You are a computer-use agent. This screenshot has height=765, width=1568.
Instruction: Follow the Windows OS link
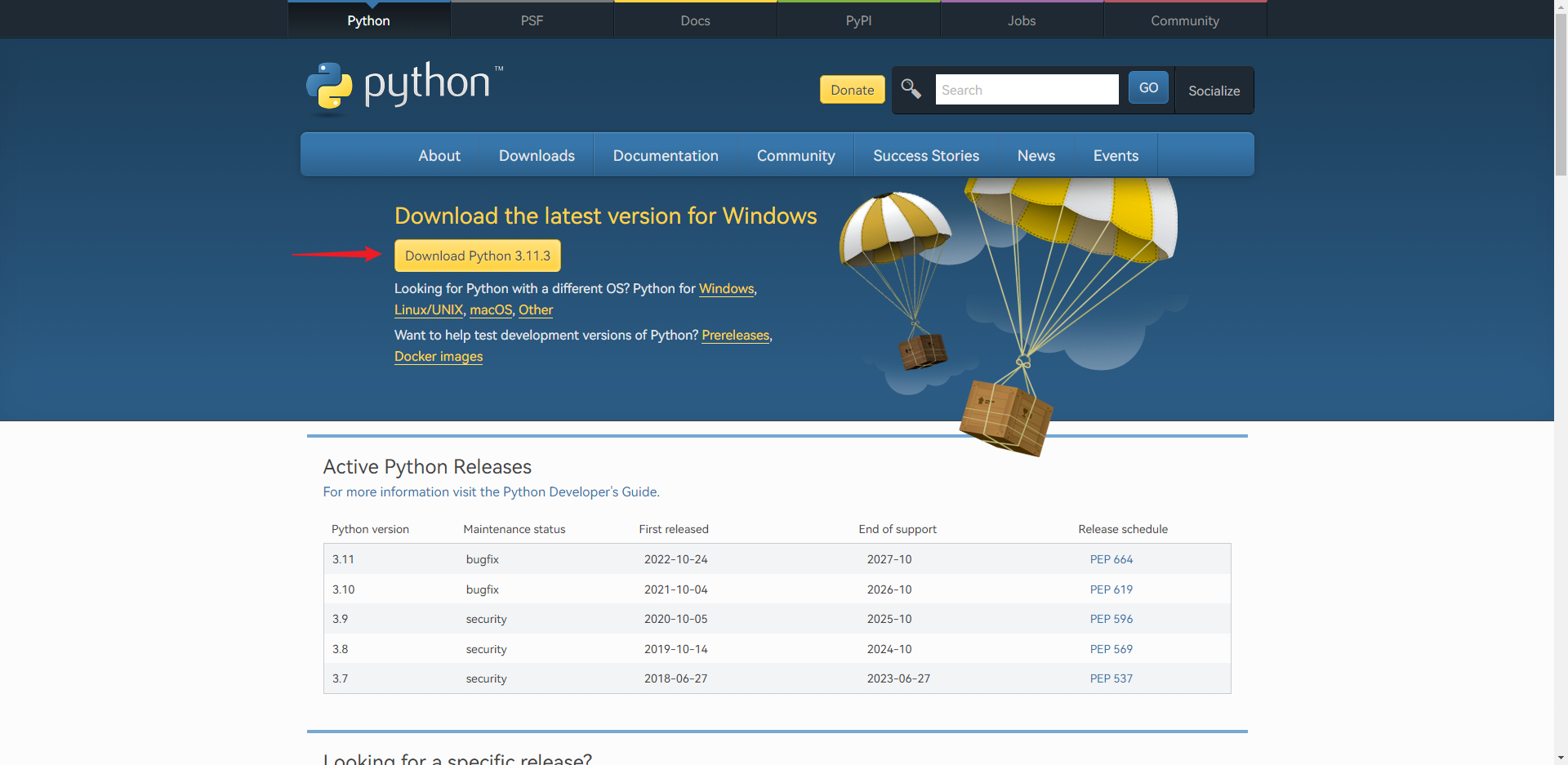(726, 289)
